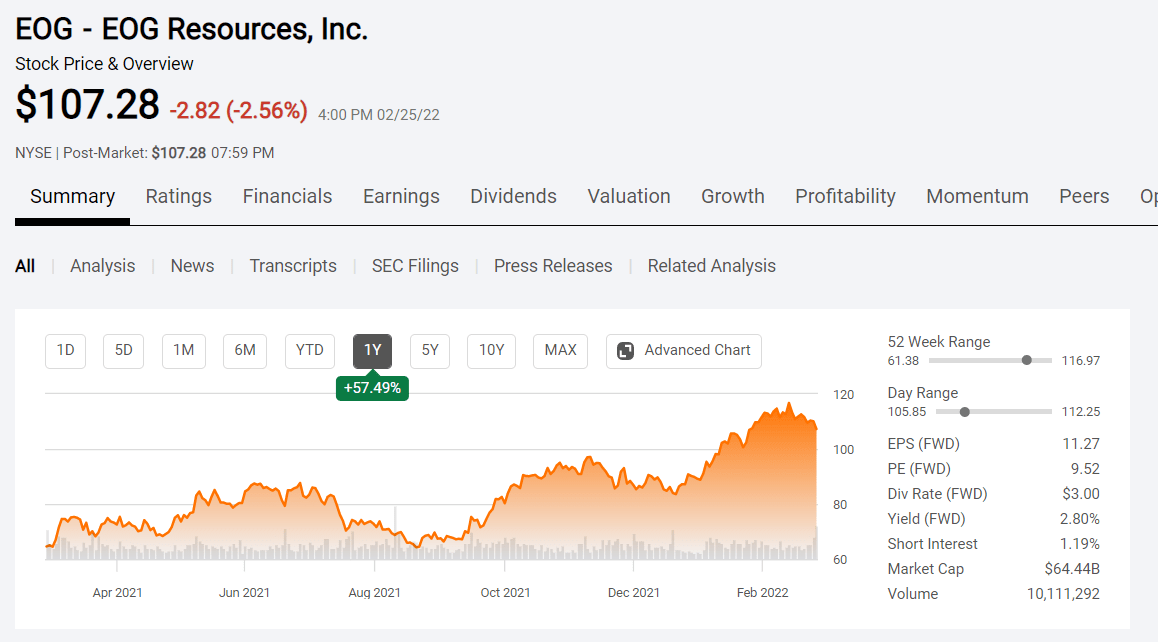The width and height of the screenshot is (1158, 642).
Task: Open the Press Releases filter
Action: point(553,266)
